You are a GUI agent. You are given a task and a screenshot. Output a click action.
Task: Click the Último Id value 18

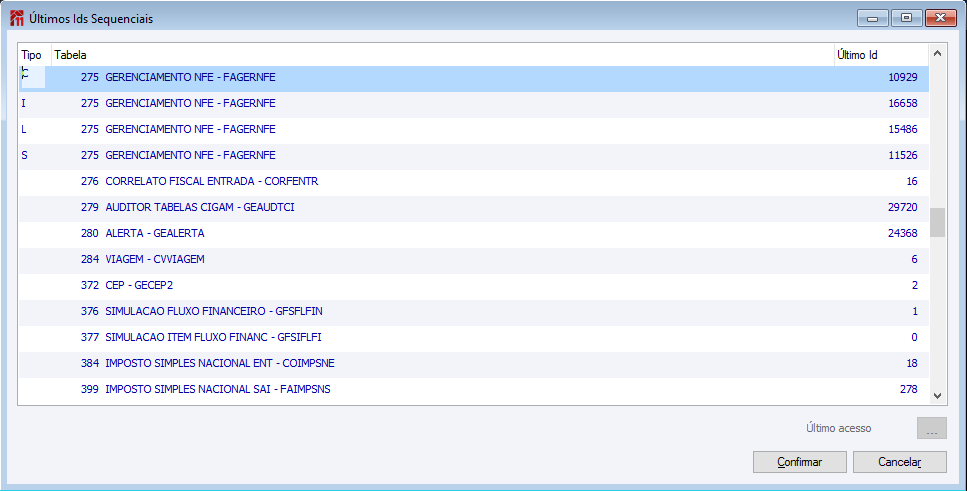point(912,363)
